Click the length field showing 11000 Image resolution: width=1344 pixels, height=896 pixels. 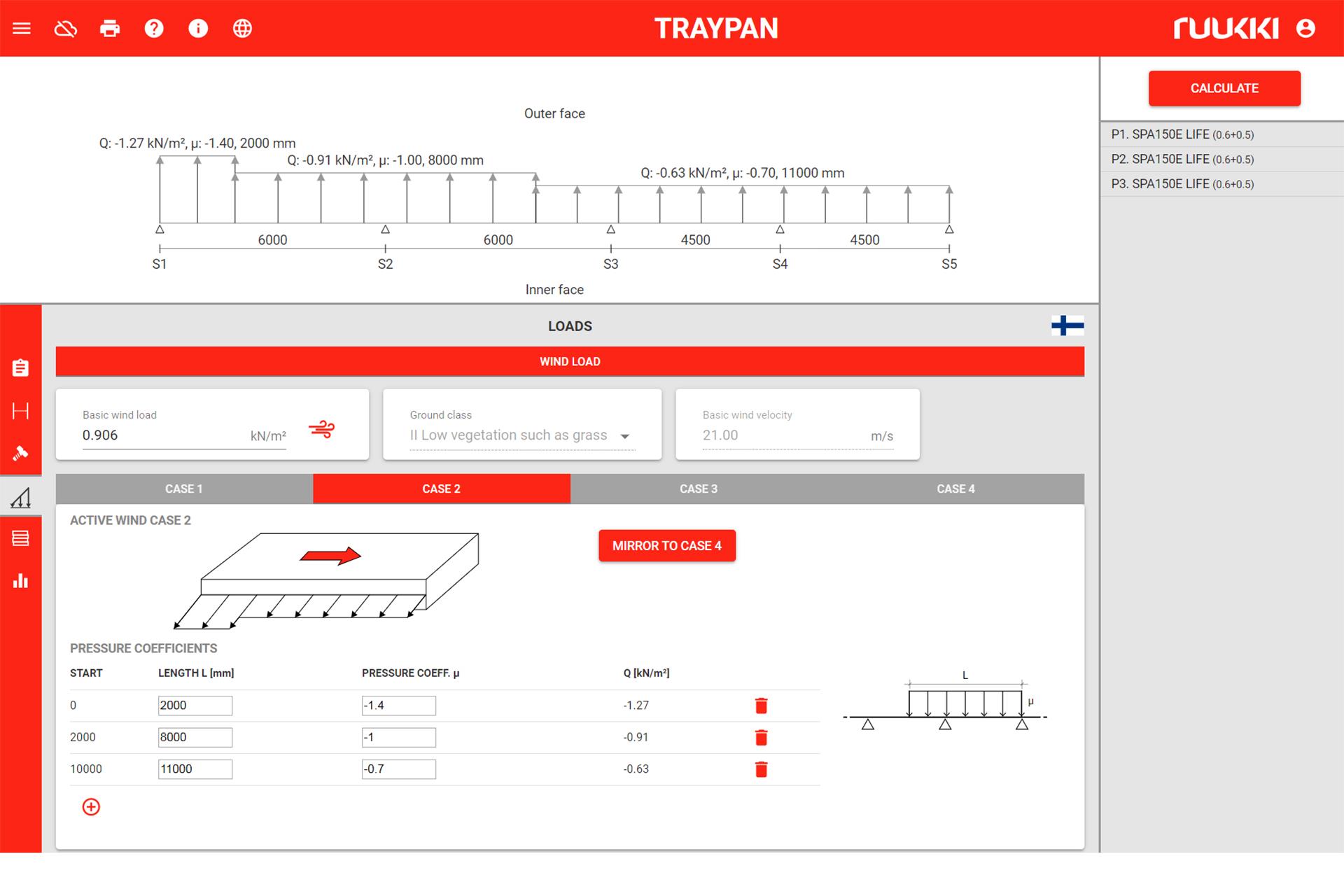pos(195,769)
